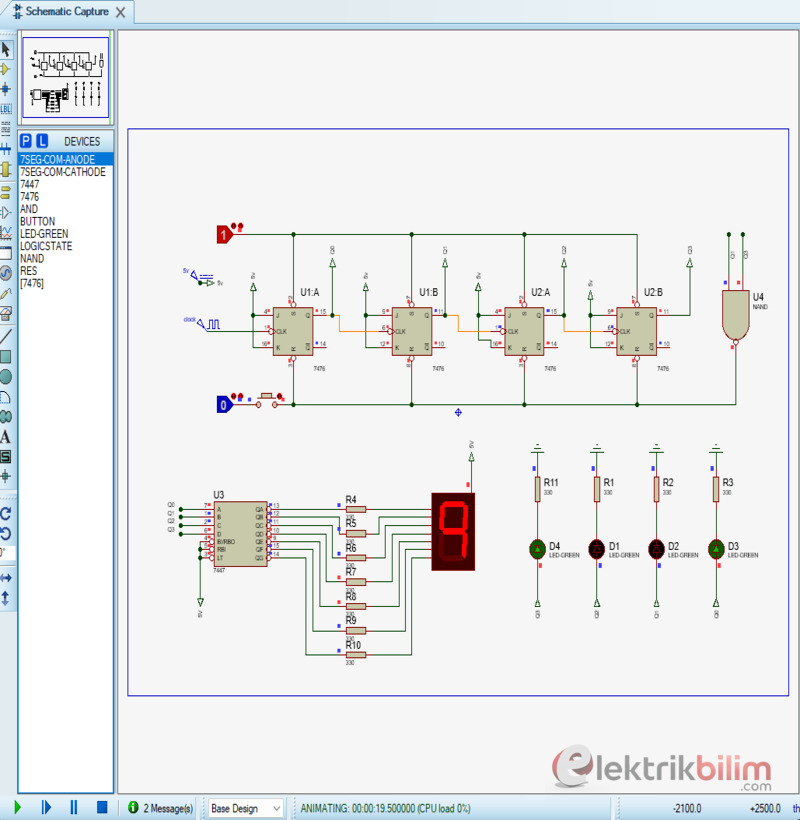The image size is (800, 820).
Task: Toggle the logic state 0 input
Action: (x=224, y=405)
